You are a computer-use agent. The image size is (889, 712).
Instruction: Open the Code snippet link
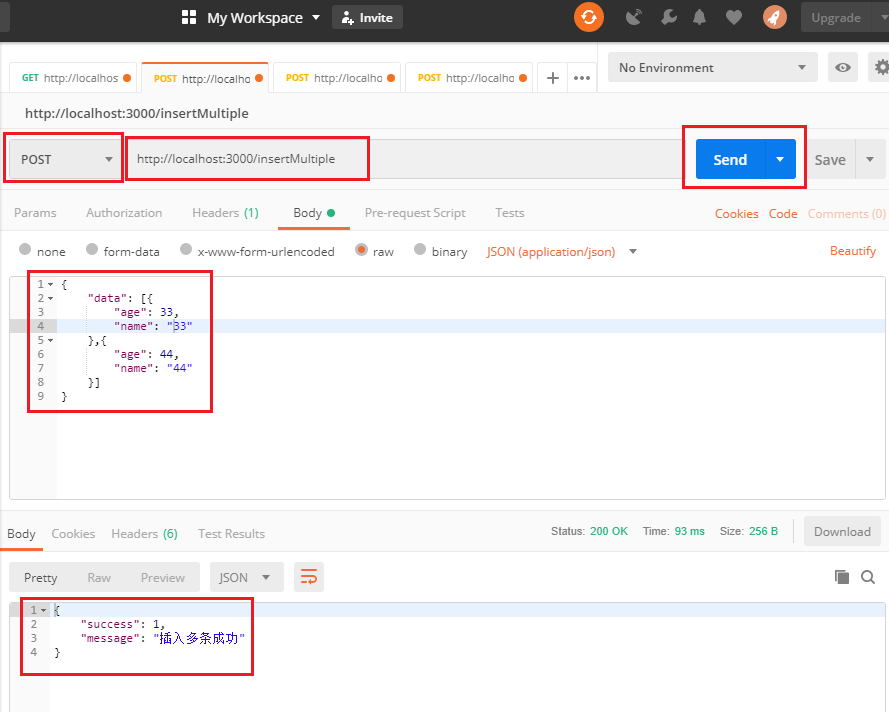click(x=783, y=214)
